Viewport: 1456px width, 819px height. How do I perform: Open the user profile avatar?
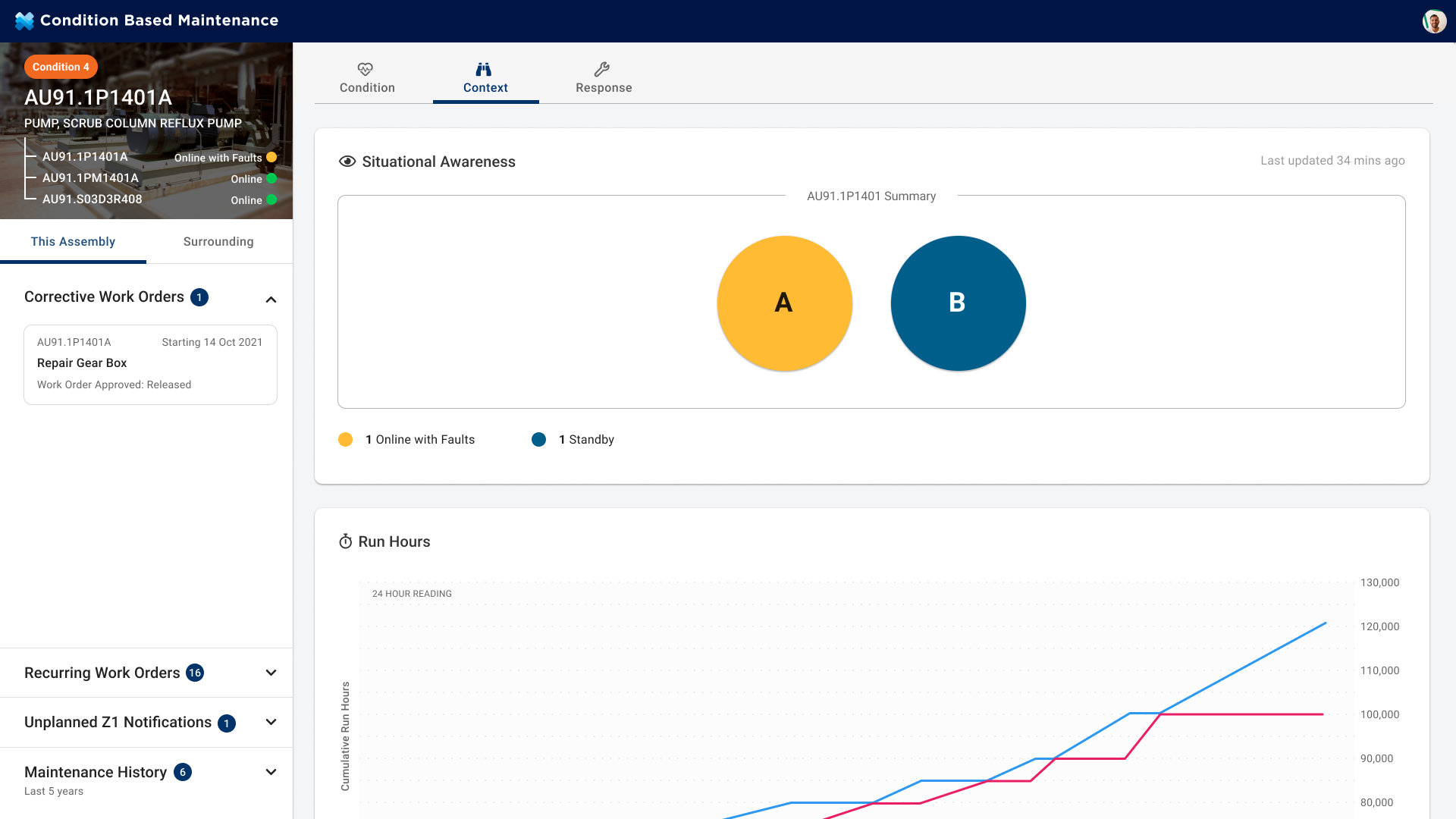point(1434,21)
